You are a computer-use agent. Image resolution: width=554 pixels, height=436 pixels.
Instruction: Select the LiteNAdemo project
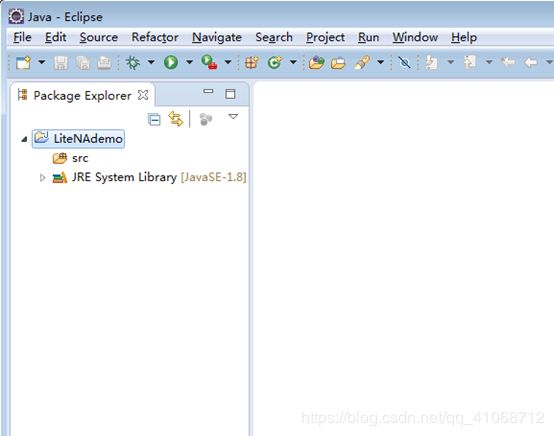coord(78,139)
